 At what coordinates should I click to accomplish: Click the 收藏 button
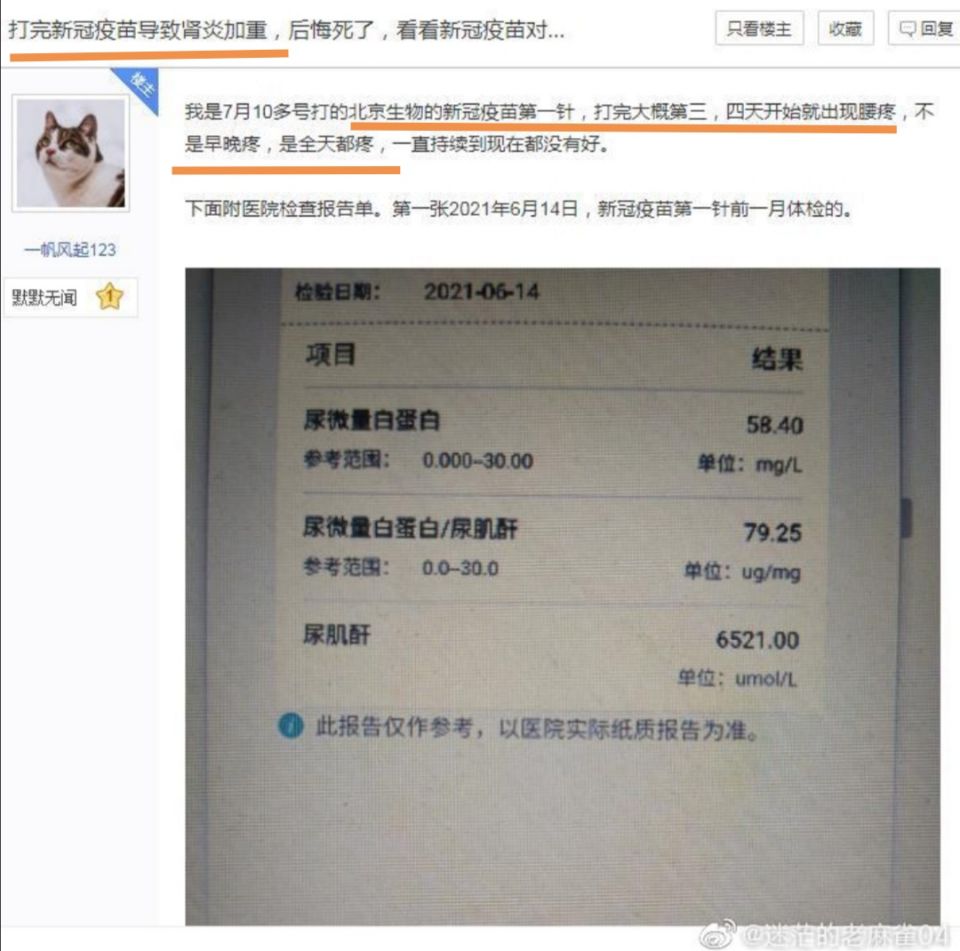click(845, 28)
